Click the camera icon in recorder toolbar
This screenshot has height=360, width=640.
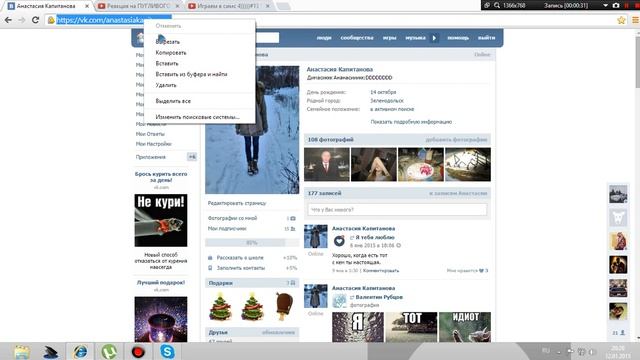coord(616,5)
